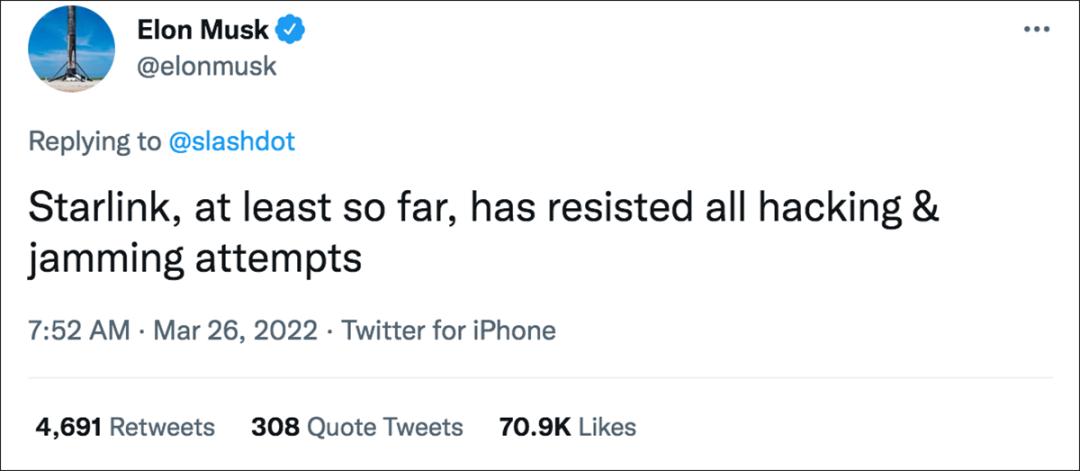Open the three-dot more options menu
1080x471 pixels.
point(1036,29)
